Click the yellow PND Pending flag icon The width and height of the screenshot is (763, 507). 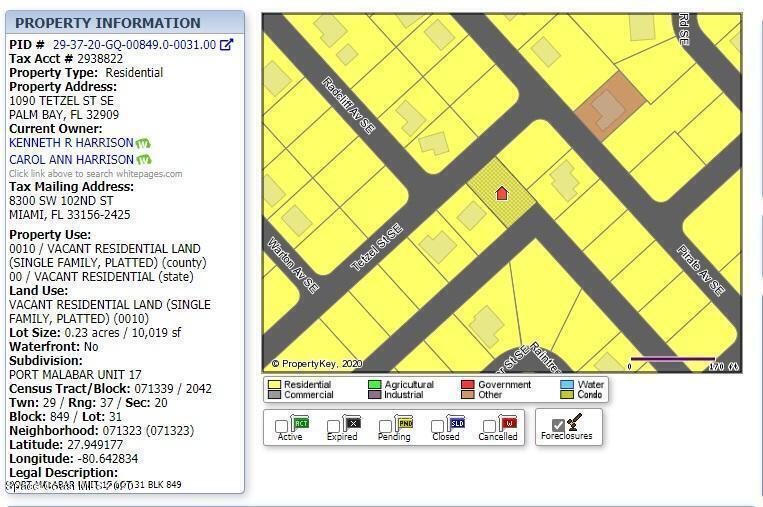click(x=404, y=423)
